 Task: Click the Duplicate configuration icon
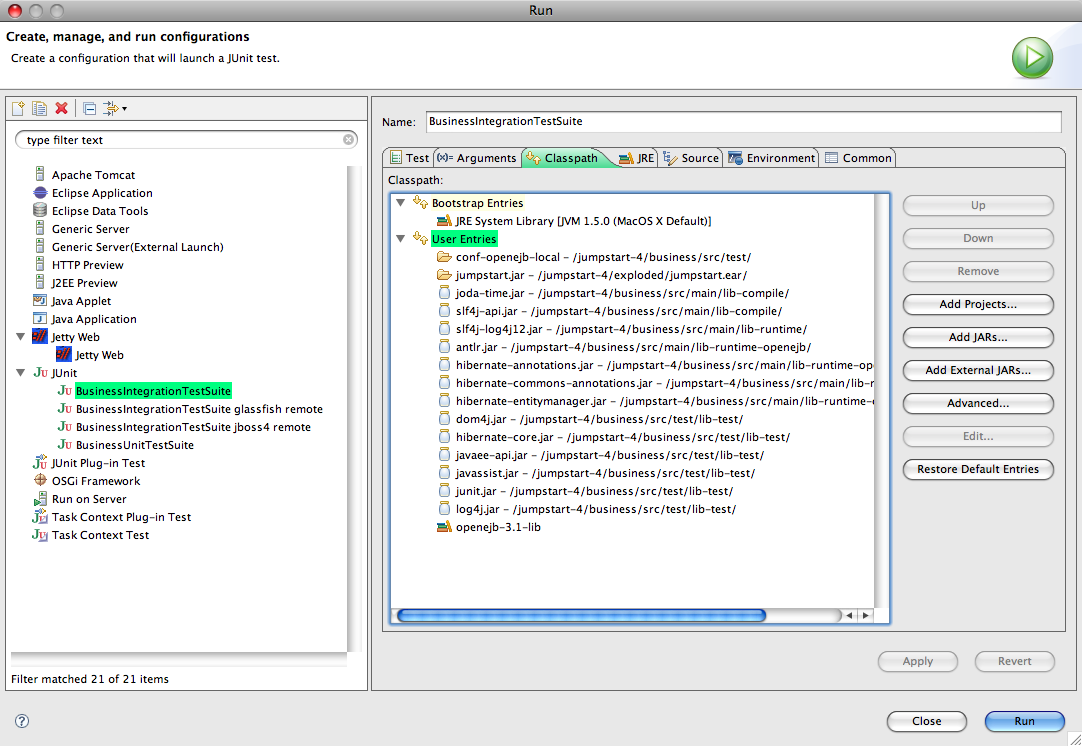click(40, 108)
